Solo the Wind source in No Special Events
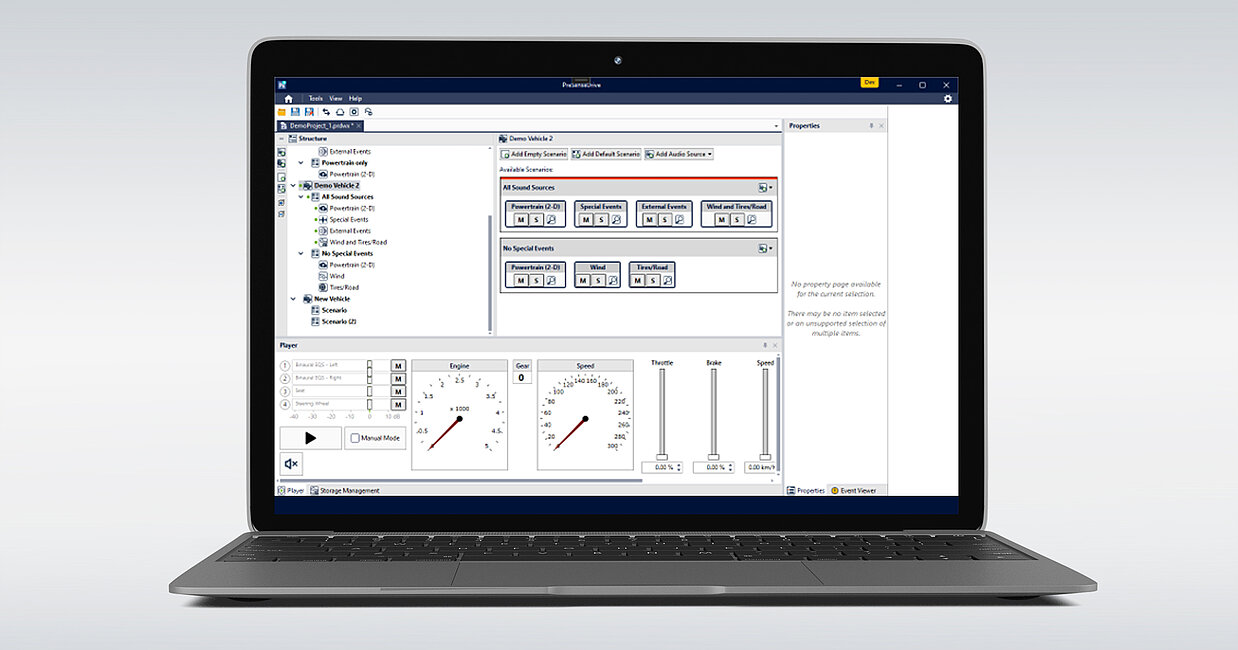Viewport: 1238px width, 650px height. pos(597,281)
